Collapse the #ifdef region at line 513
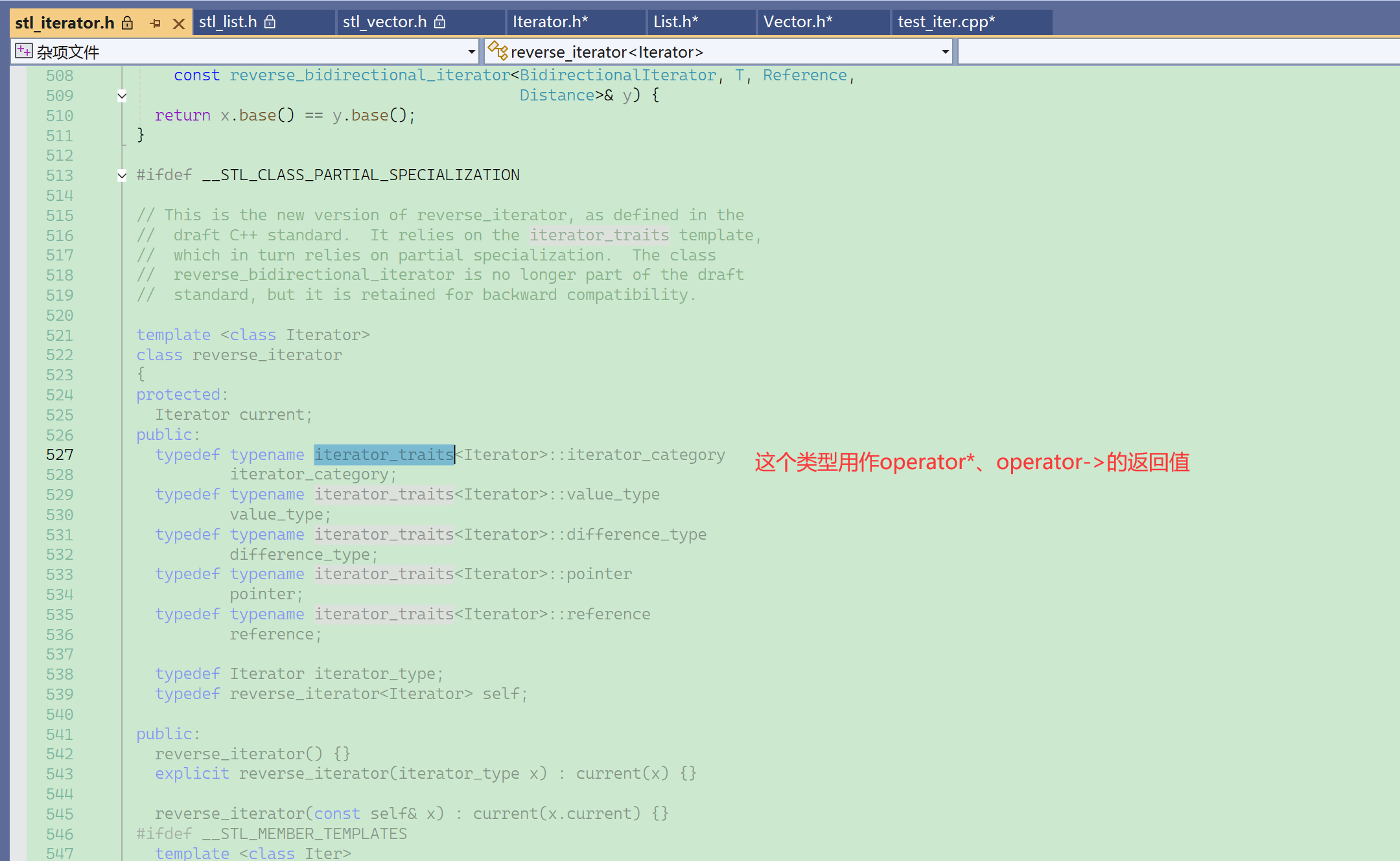This screenshot has height=861, width=1400. 122,175
